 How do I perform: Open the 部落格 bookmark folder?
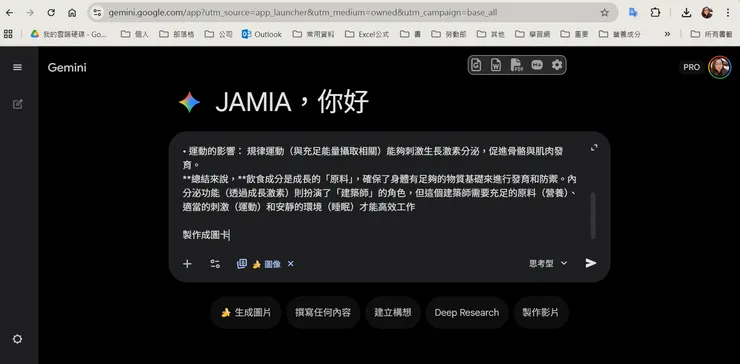177,34
